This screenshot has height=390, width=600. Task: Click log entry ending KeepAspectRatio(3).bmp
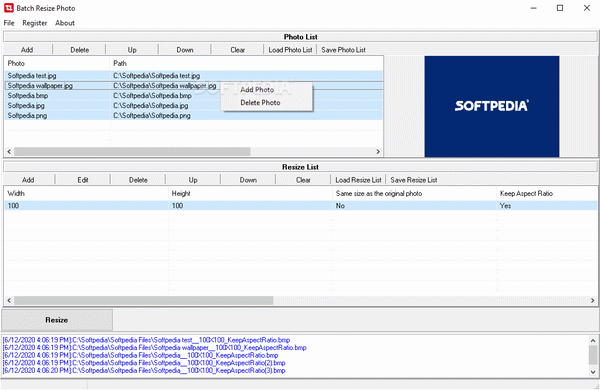(144, 370)
